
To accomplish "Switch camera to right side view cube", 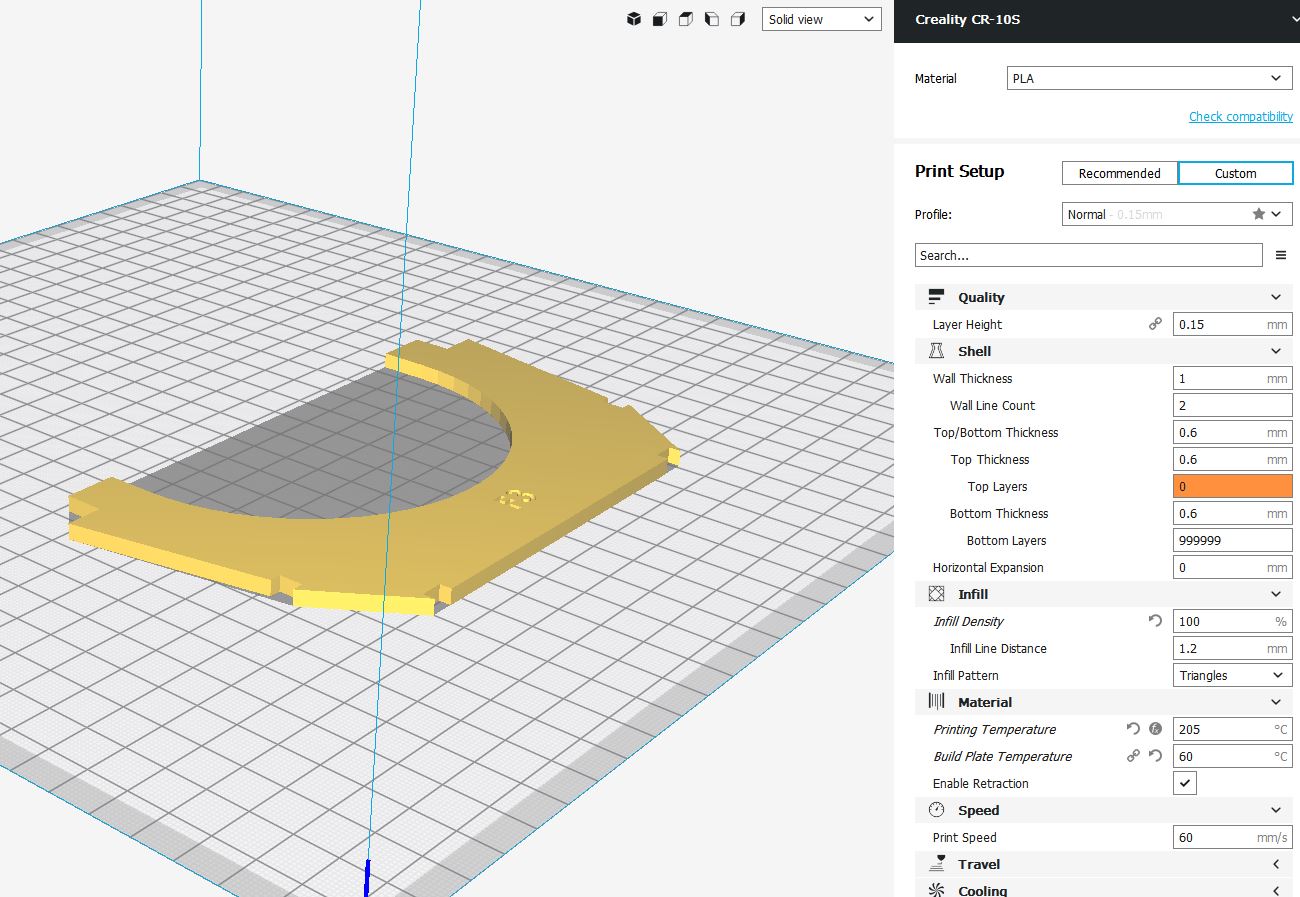I will (737, 19).
